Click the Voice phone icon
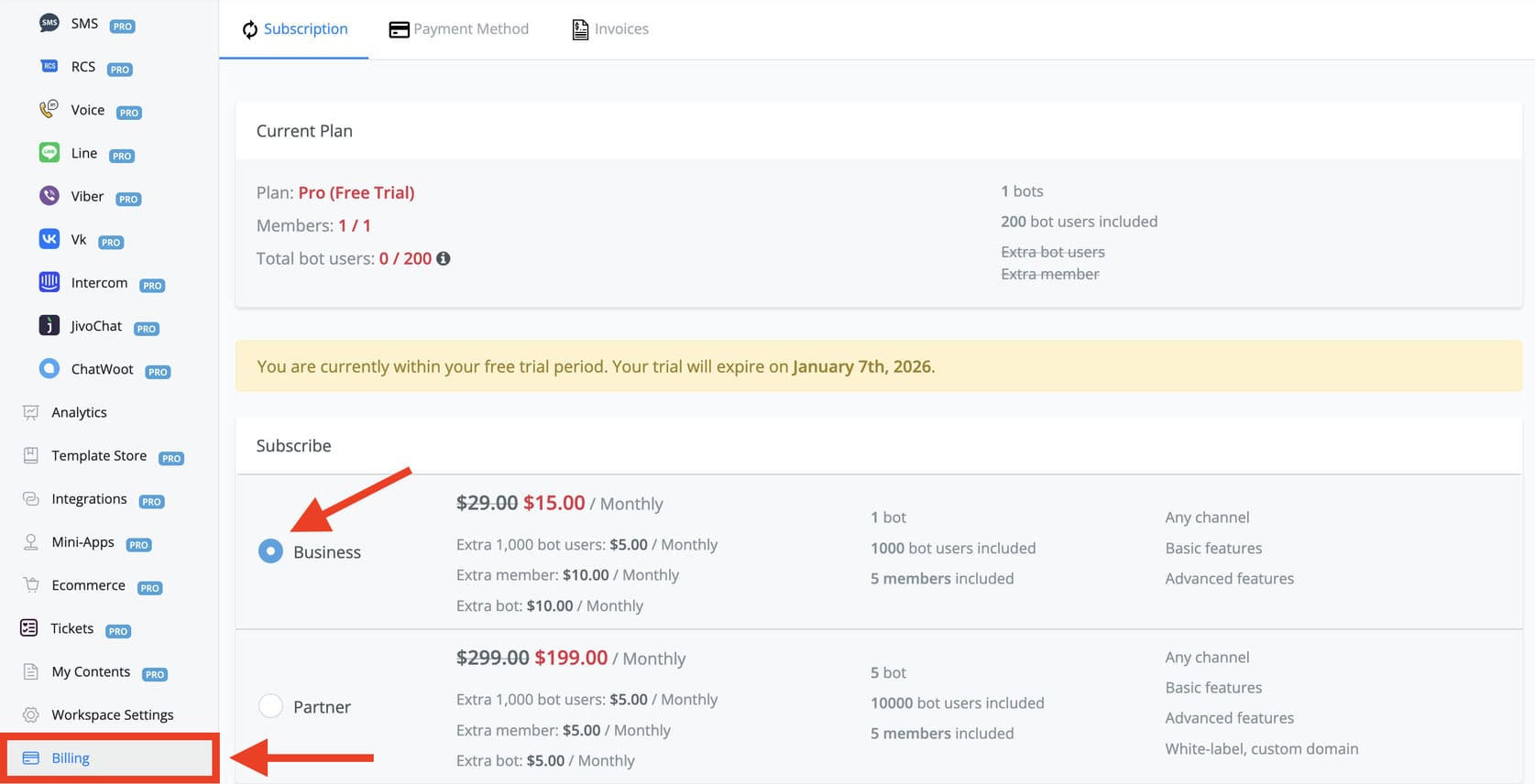Screen dimensions: 1535x784 pyautogui.click(x=49, y=109)
